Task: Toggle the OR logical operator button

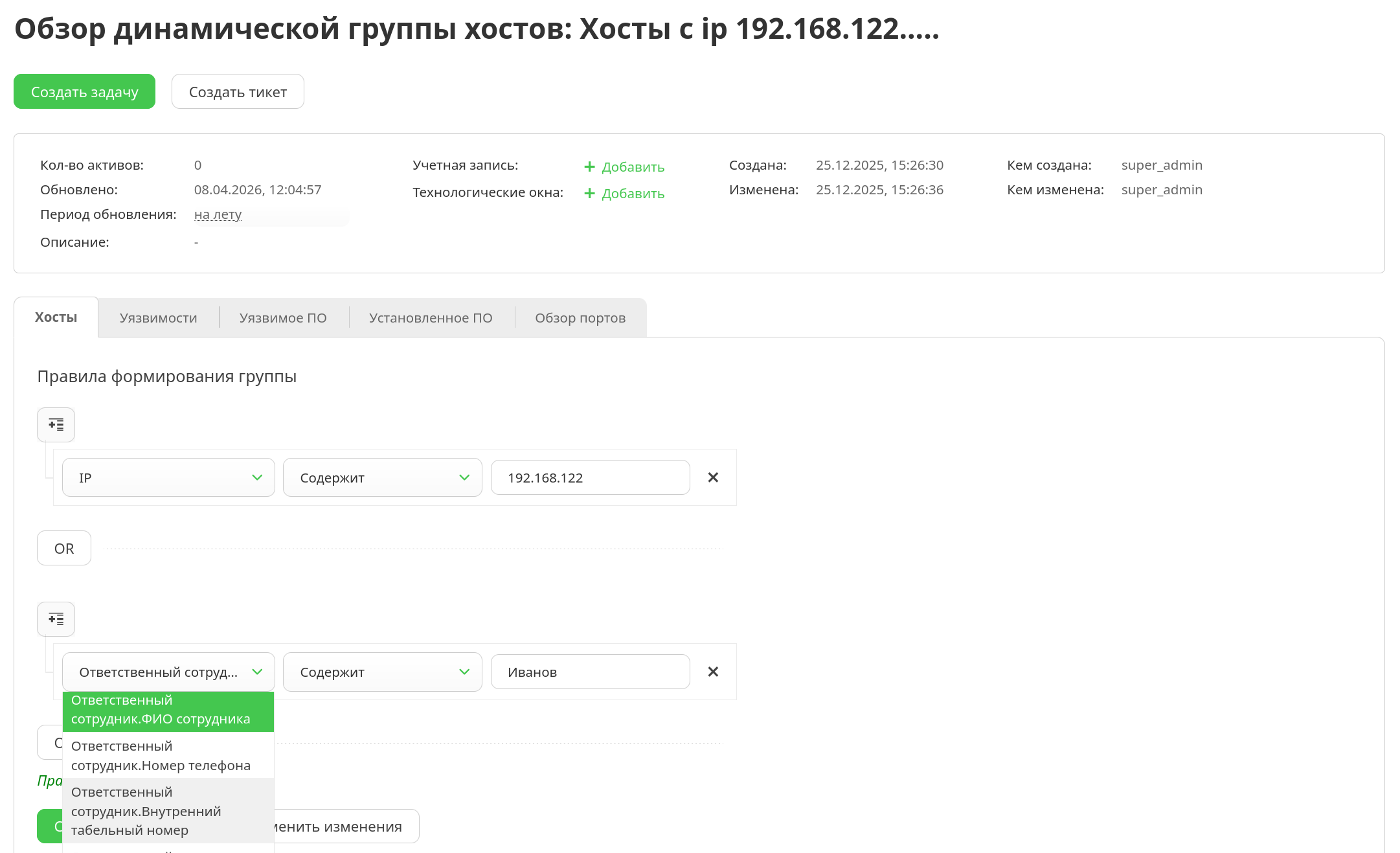Action: [64, 549]
